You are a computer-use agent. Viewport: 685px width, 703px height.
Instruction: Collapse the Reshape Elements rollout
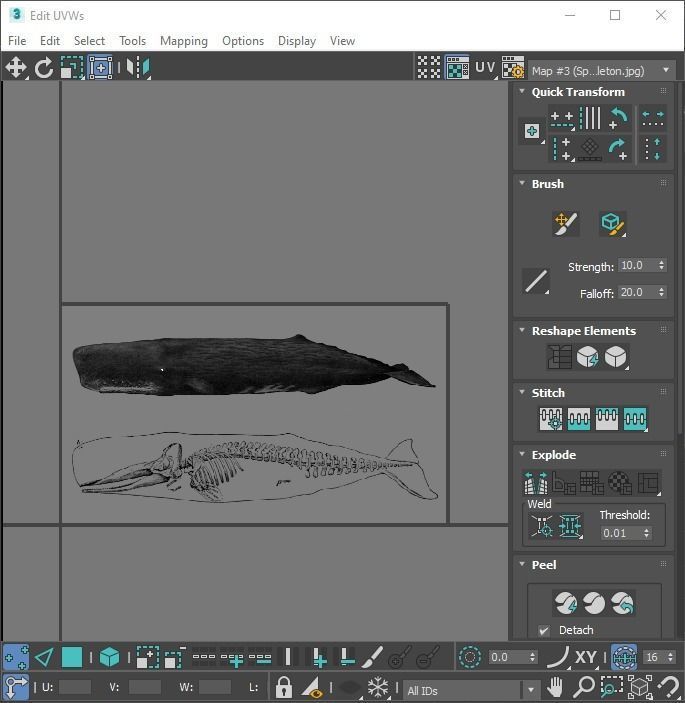tap(522, 330)
